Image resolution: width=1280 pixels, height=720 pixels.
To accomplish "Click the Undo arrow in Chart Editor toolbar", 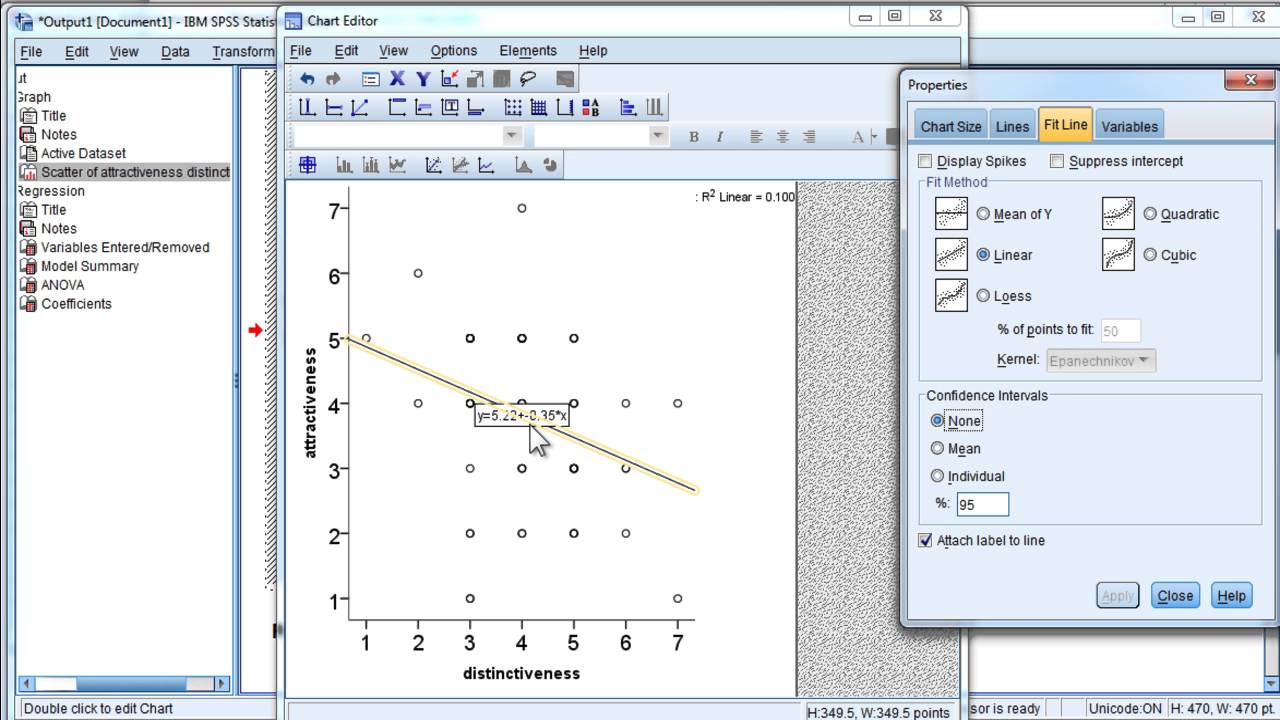I will [x=307, y=79].
